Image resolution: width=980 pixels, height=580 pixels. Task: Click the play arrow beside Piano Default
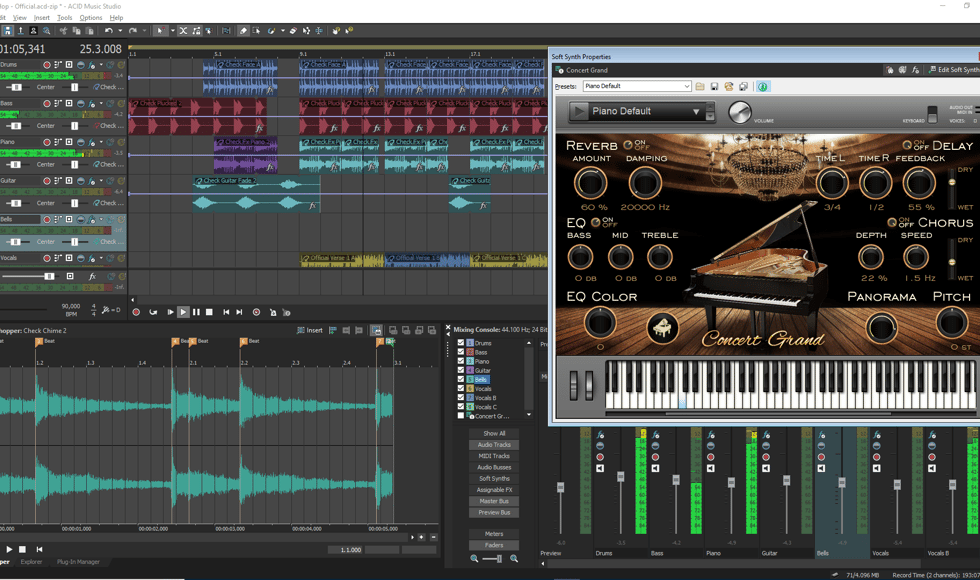[579, 111]
